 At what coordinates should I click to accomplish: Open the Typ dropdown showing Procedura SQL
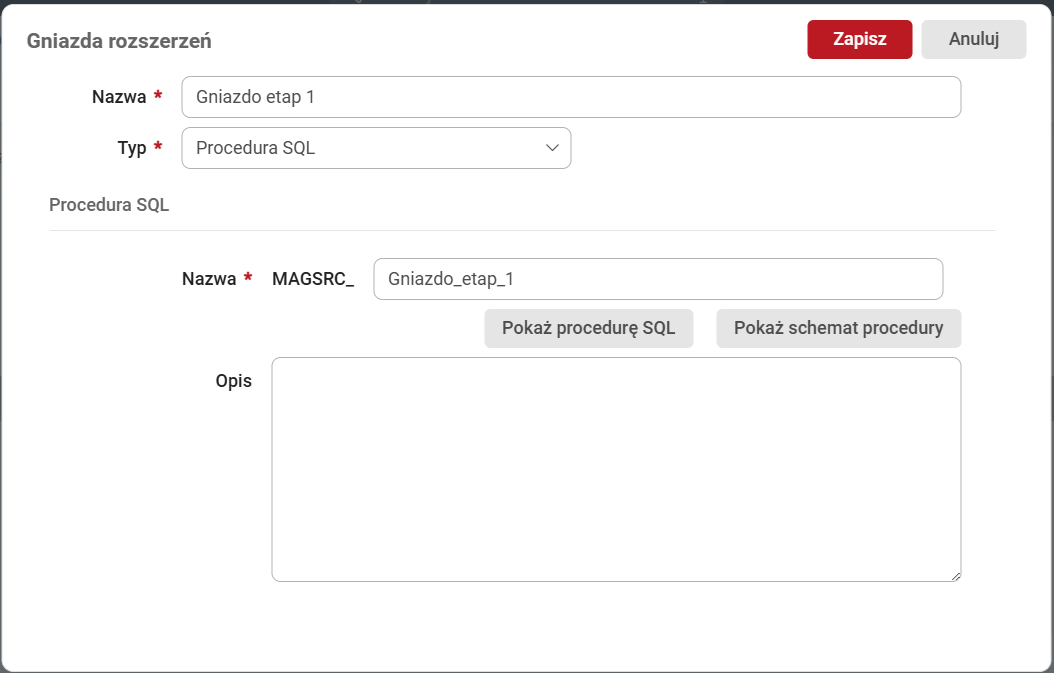(375, 148)
